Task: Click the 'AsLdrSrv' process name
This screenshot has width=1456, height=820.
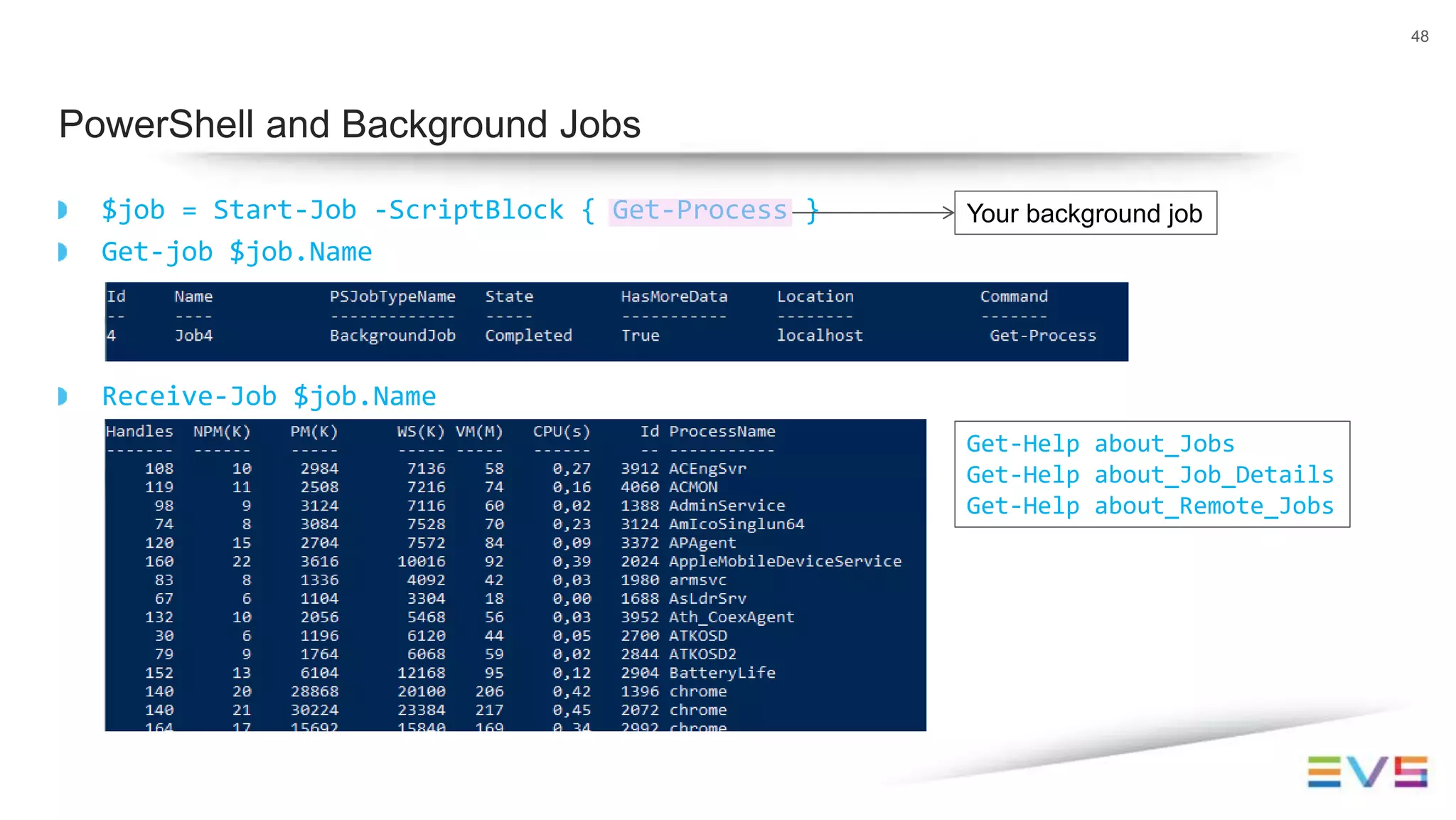Action: pyautogui.click(x=707, y=598)
